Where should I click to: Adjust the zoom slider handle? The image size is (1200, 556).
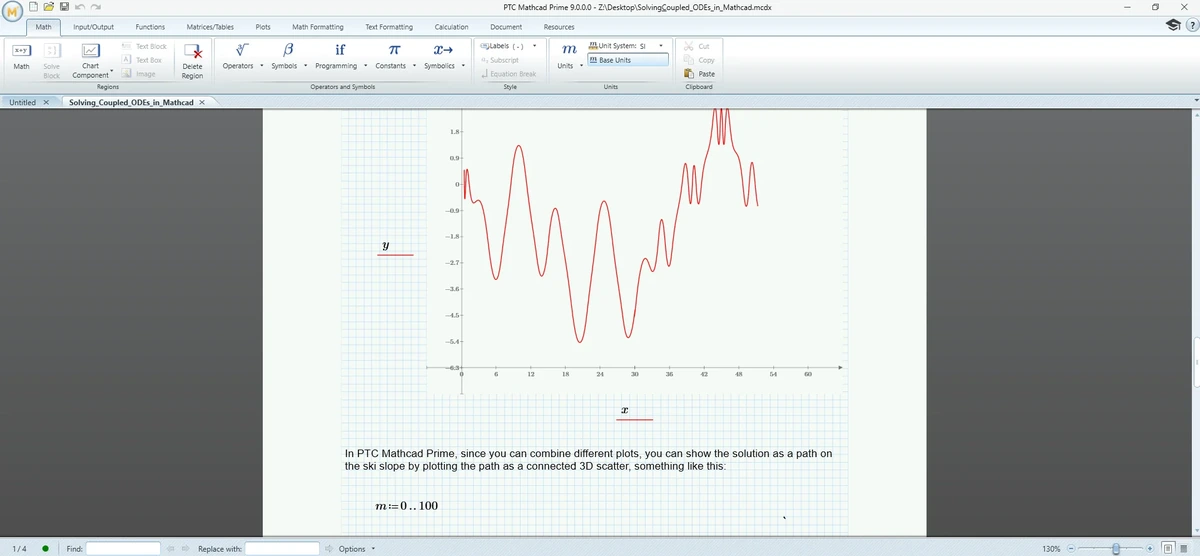coord(1117,548)
